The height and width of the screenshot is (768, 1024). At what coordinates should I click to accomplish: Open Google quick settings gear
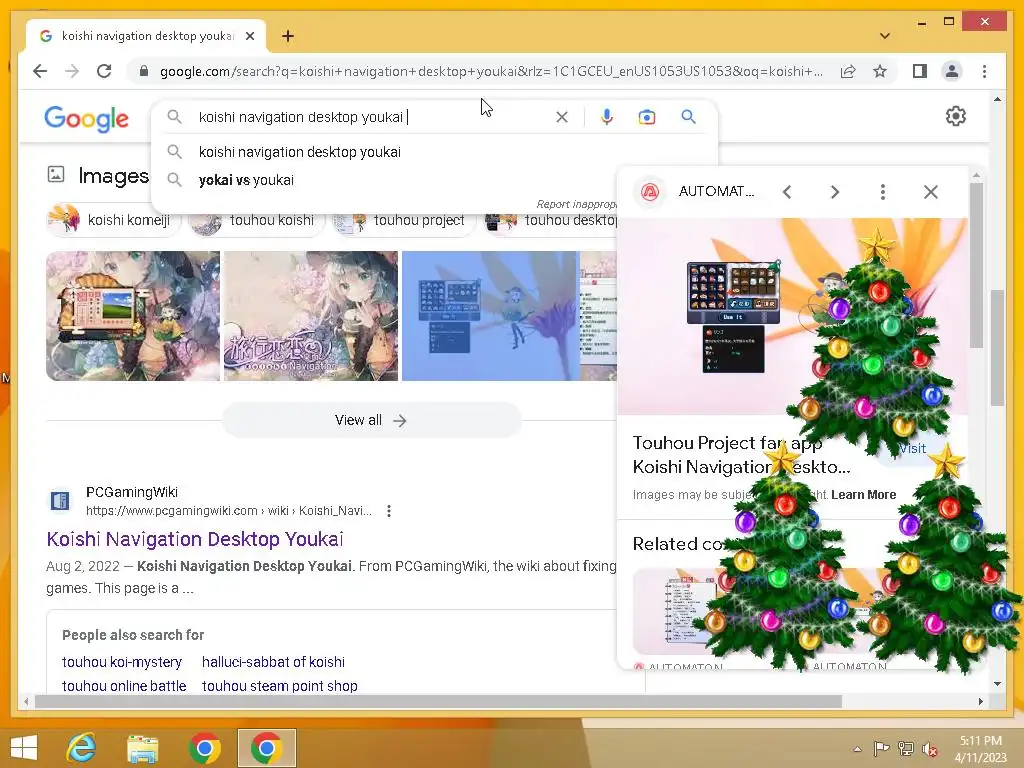point(955,116)
